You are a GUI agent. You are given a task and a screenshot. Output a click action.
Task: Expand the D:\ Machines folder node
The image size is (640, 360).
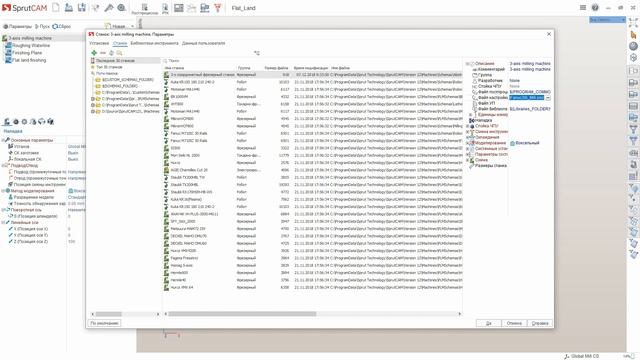93,111
